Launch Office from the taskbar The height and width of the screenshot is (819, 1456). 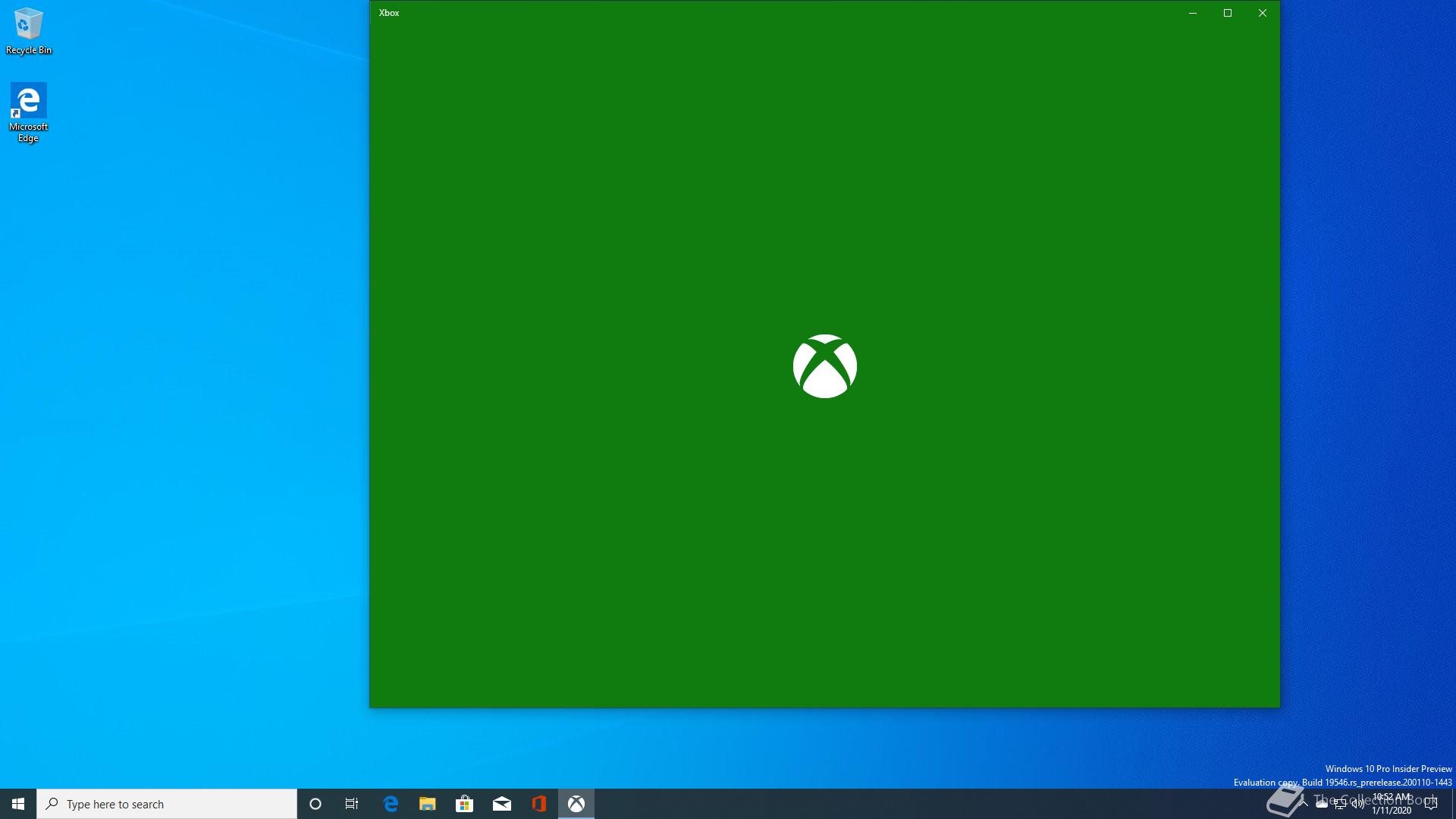click(539, 804)
